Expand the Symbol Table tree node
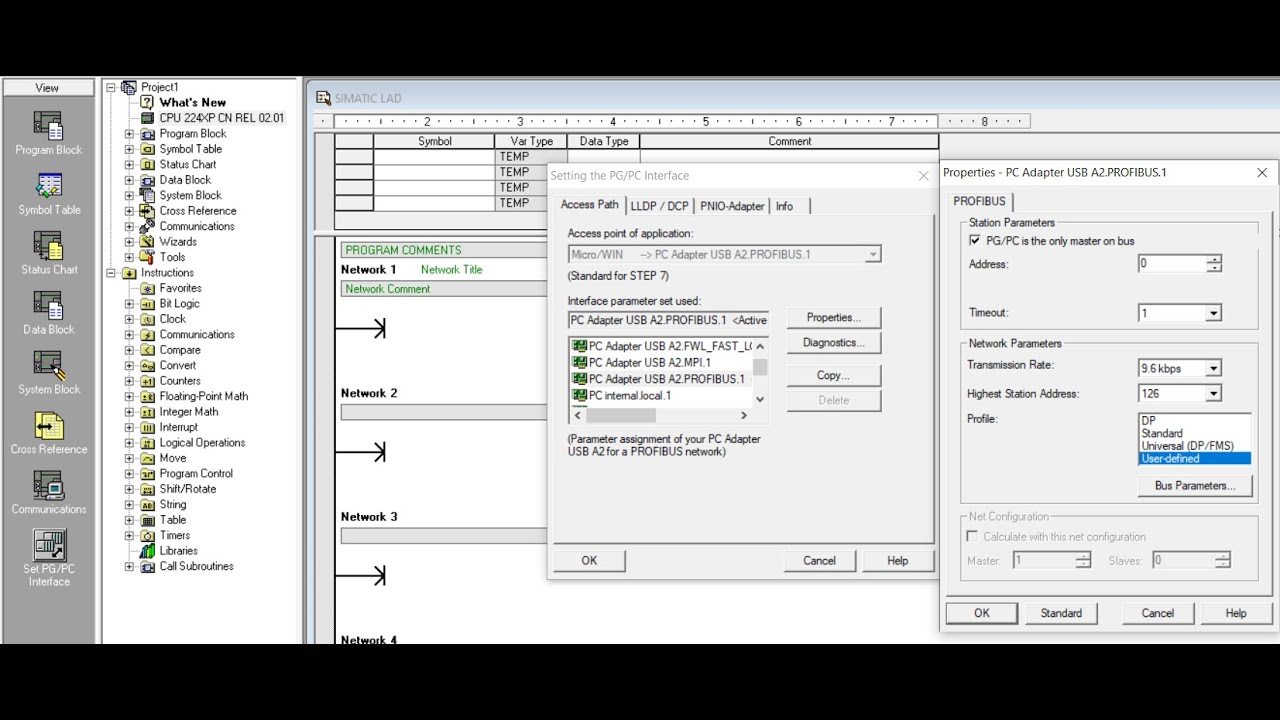The image size is (1280, 720). click(129, 149)
